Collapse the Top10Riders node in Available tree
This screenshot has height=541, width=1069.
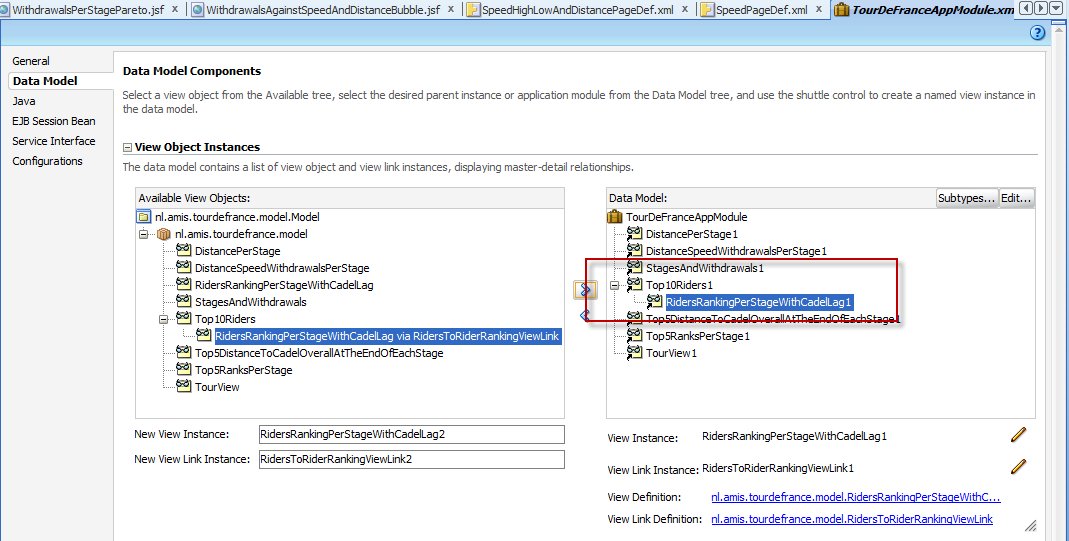(164, 320)
